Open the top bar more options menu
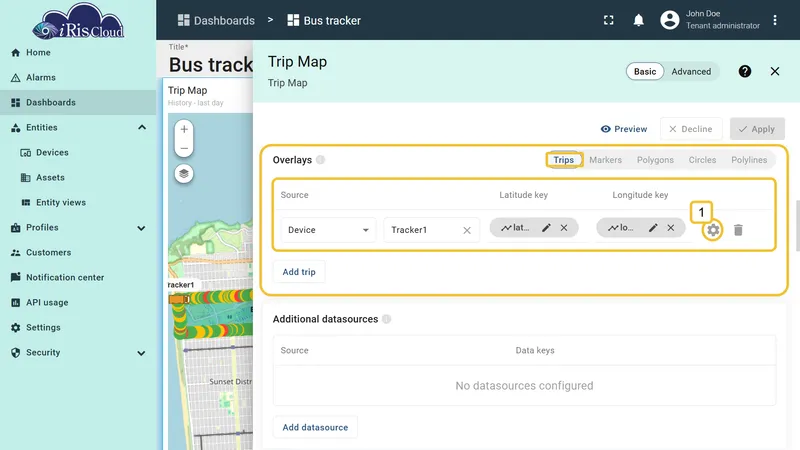The width and height of the screenshot is (800, 450). (x=774, y=20)
